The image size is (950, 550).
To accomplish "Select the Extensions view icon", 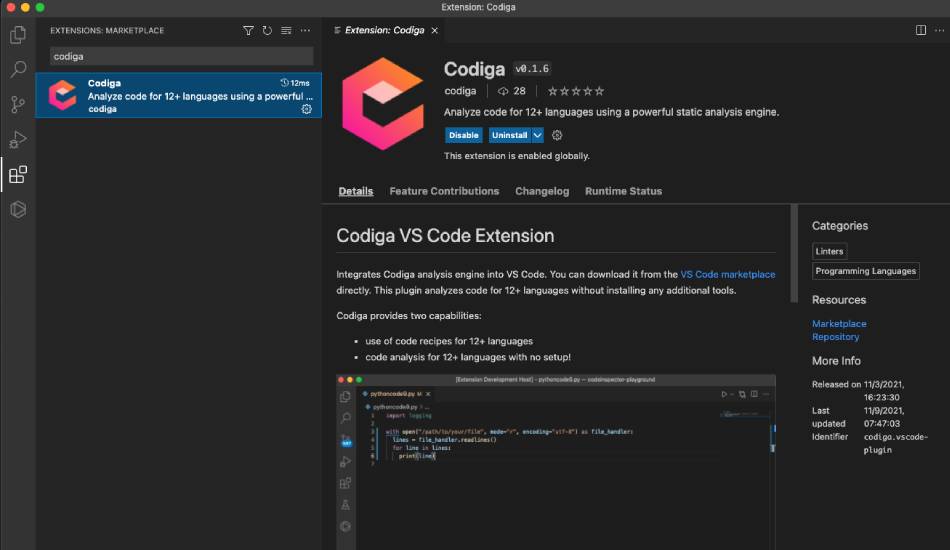I will 18,174.
